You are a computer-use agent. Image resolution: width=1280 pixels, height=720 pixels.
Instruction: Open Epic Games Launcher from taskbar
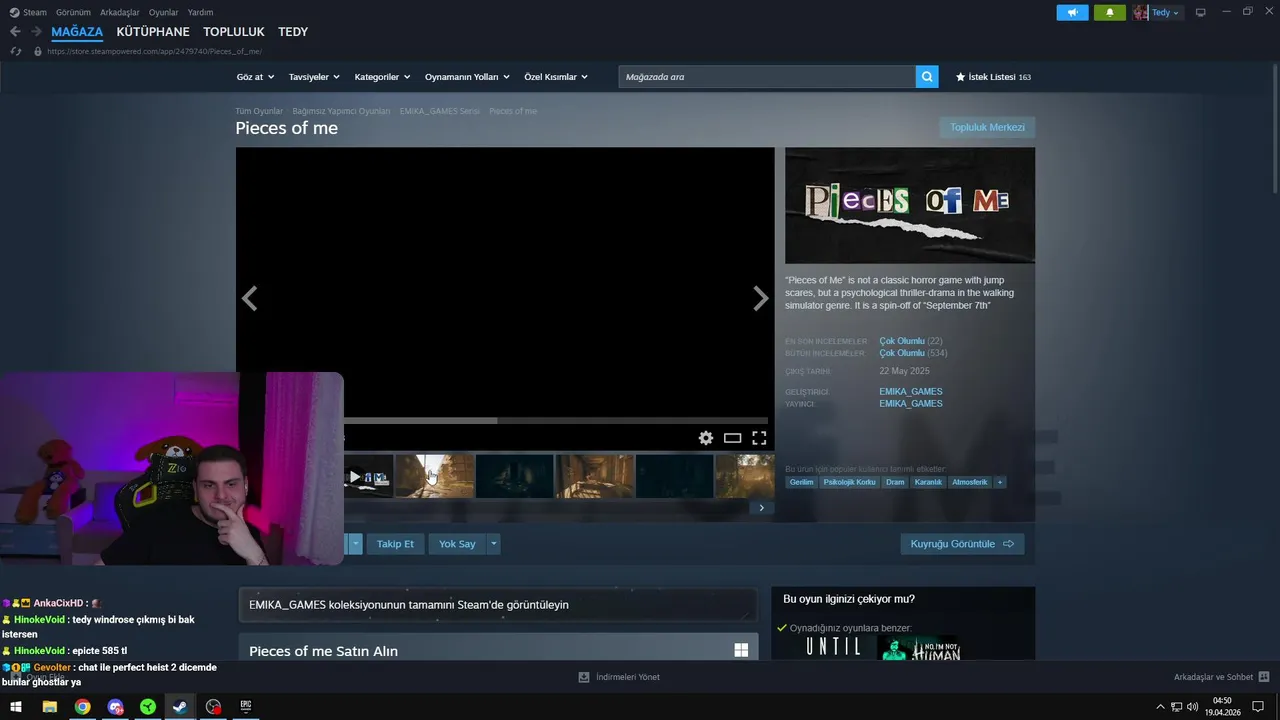(x=246, y=707)
